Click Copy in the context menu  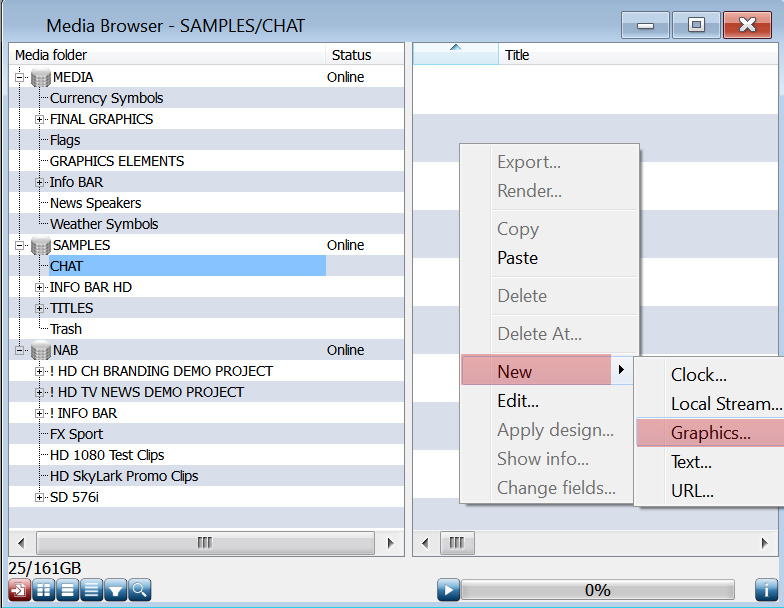tap(550, 229)
